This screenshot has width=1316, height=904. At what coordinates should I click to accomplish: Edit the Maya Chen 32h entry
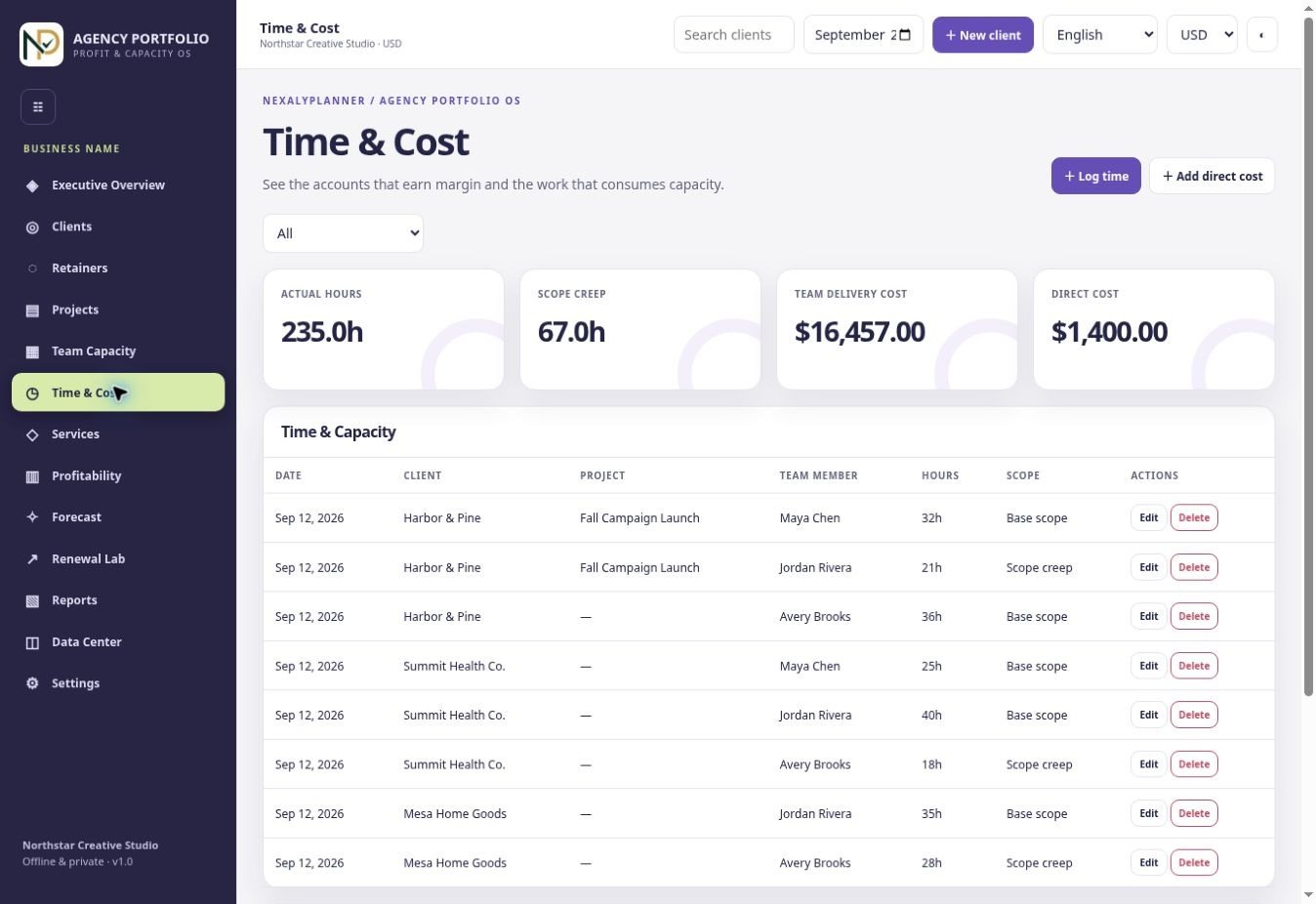coord(1148,517)
